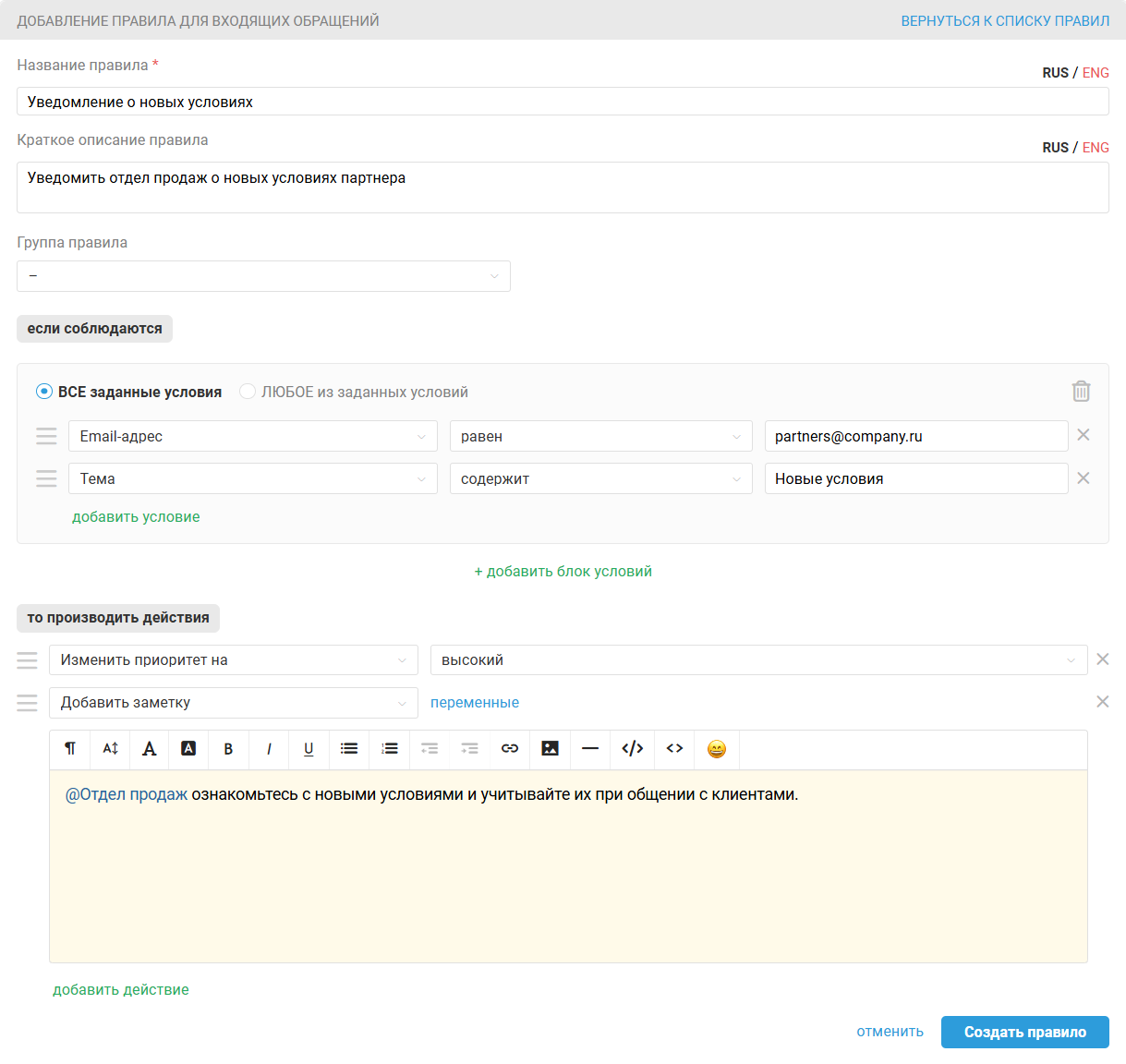Open the 'содержит' operator dropdown

pyautogui.click(x=600, y=478)
